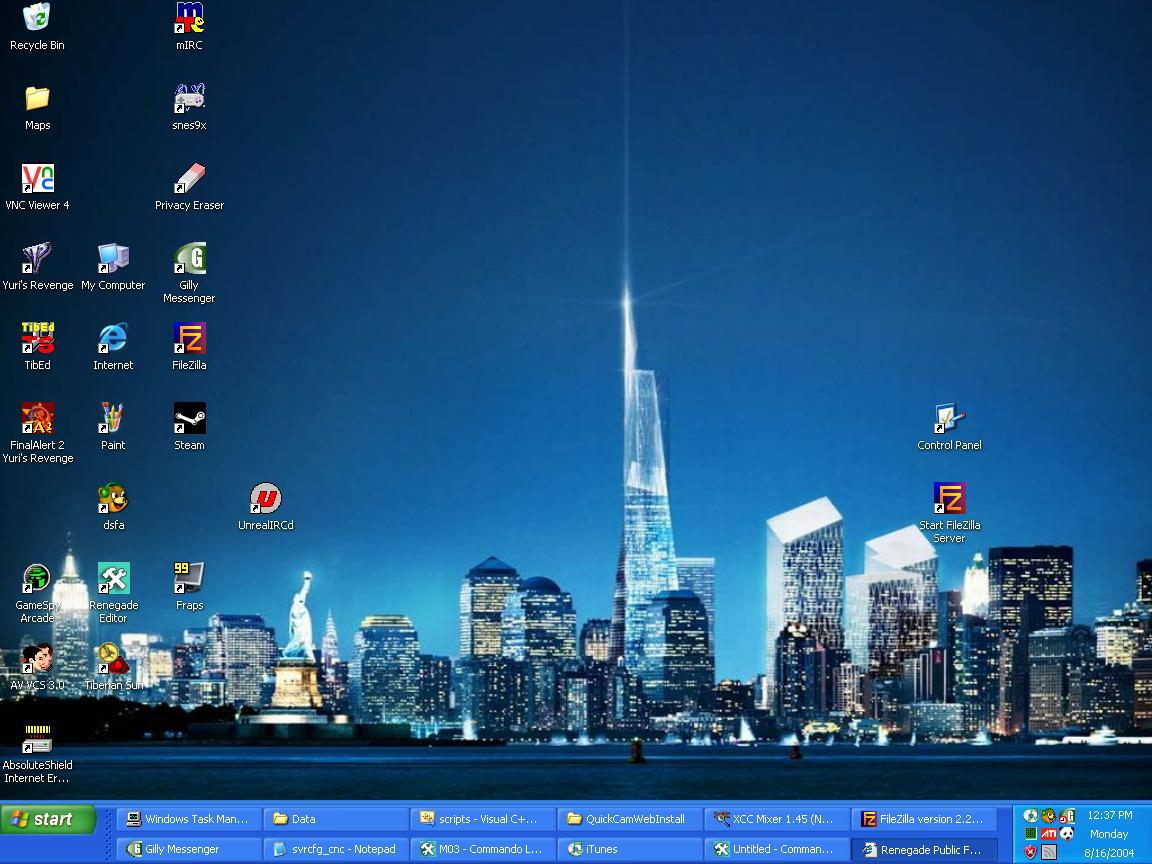Select the GameSpy Arcade desktop icon
The height and width of the screenshot is (864, 1152).
coord(37,579)
